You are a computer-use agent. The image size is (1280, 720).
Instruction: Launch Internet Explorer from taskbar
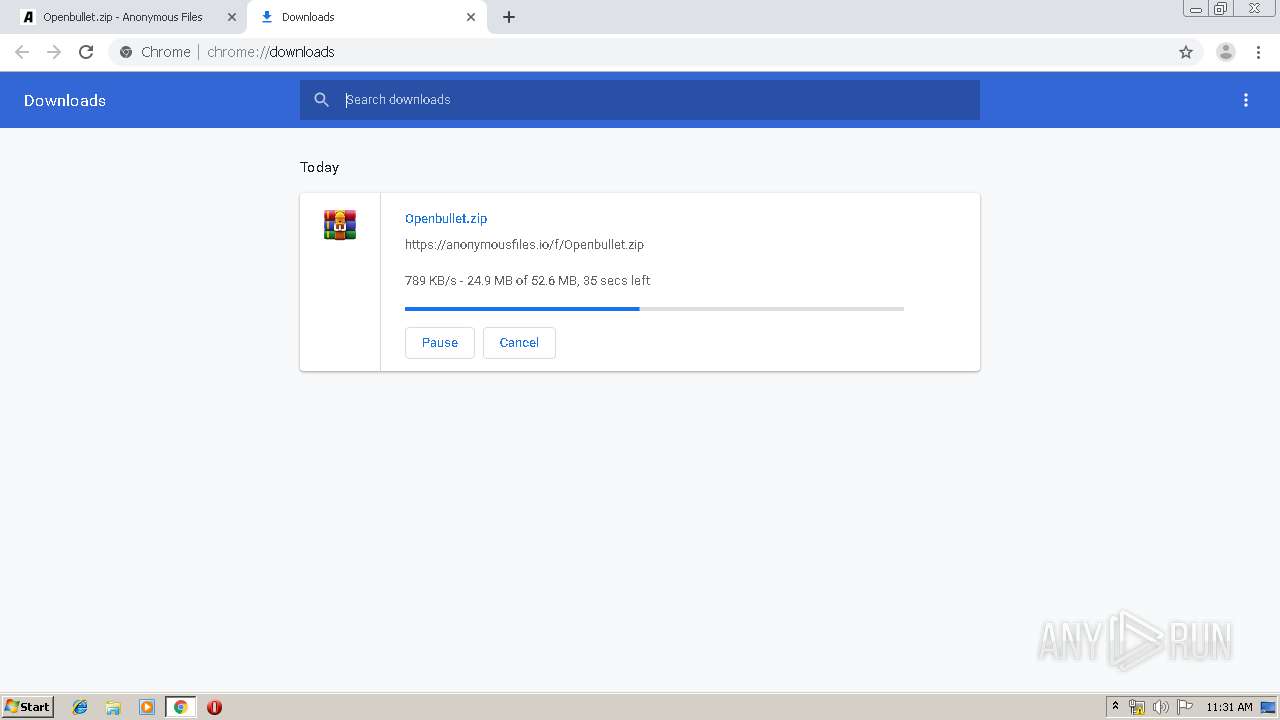pos(80,707)
